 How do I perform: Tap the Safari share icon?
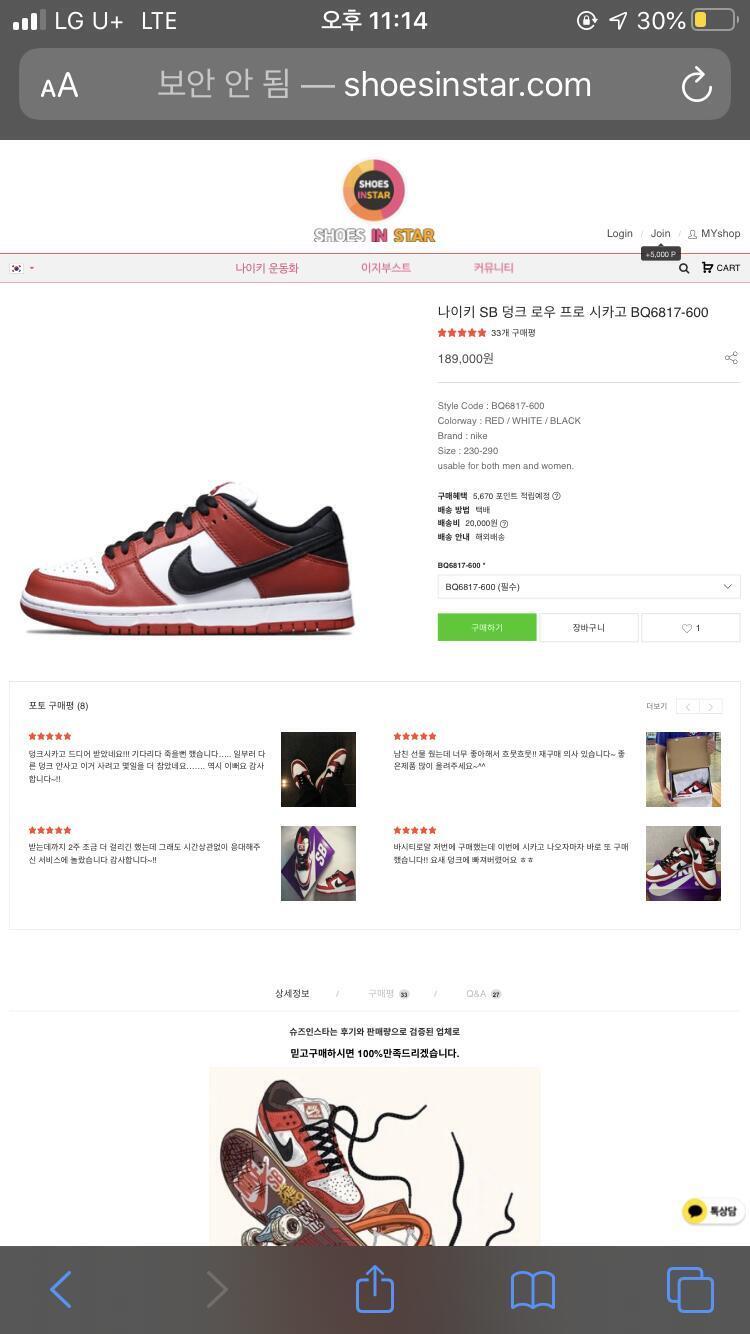coord(375,1289)
